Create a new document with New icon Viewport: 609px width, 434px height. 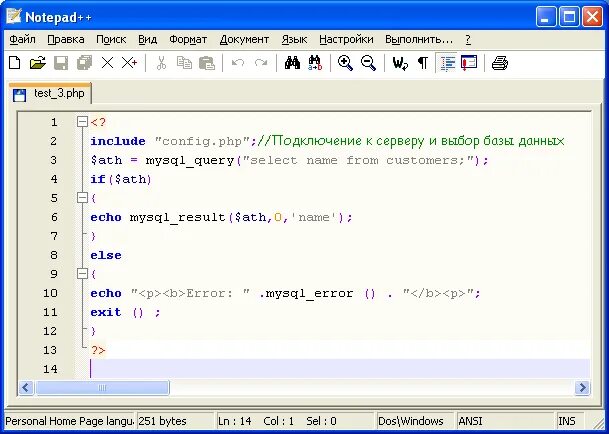[15, 63]
